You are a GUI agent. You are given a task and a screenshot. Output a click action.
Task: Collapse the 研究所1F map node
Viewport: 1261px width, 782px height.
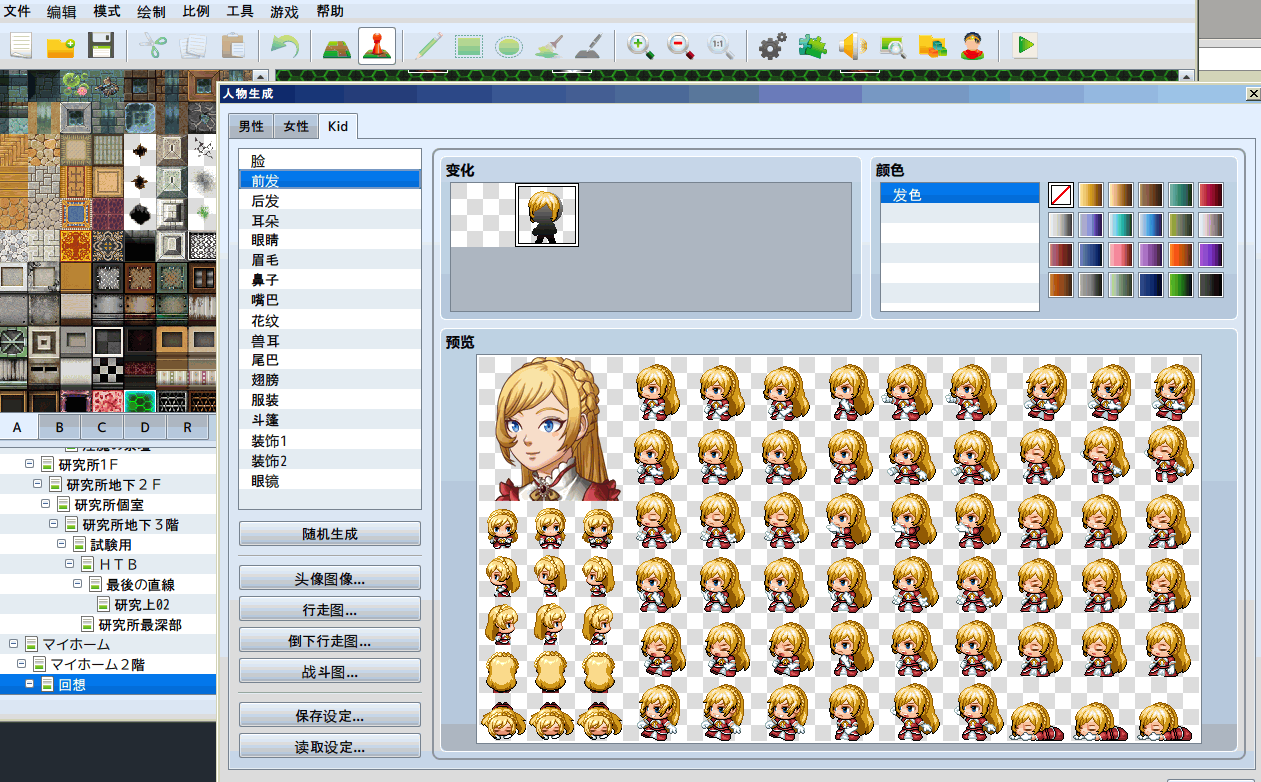pos(30,464)
